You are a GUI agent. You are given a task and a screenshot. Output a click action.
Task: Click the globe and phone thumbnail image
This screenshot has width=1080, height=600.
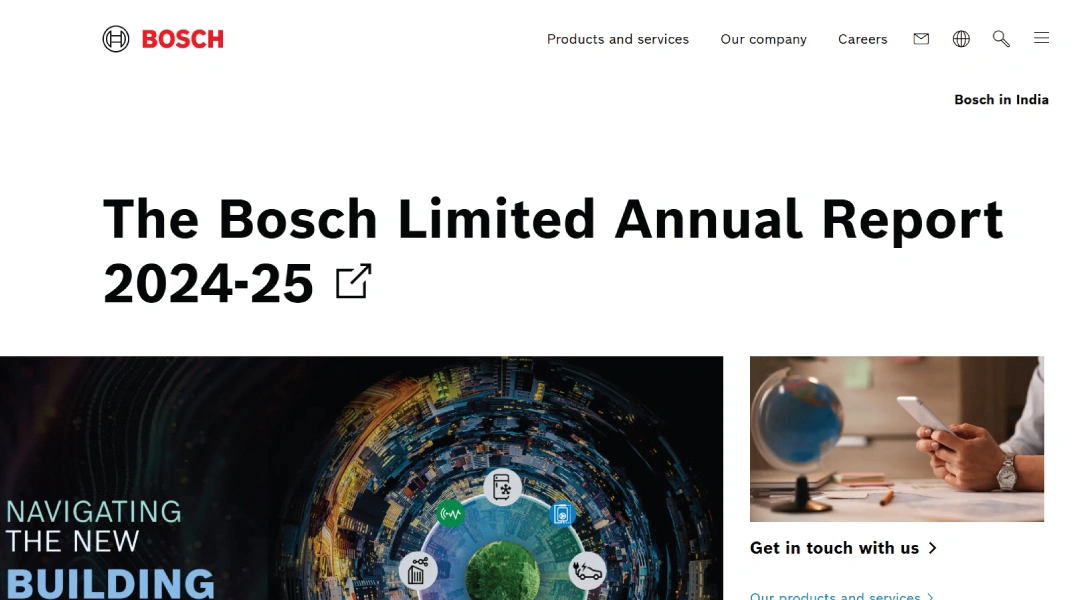[896, 439]
